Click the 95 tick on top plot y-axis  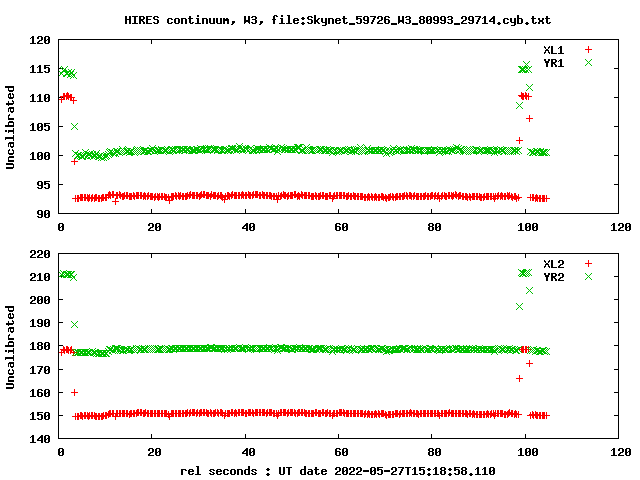(x=44, y=185)
